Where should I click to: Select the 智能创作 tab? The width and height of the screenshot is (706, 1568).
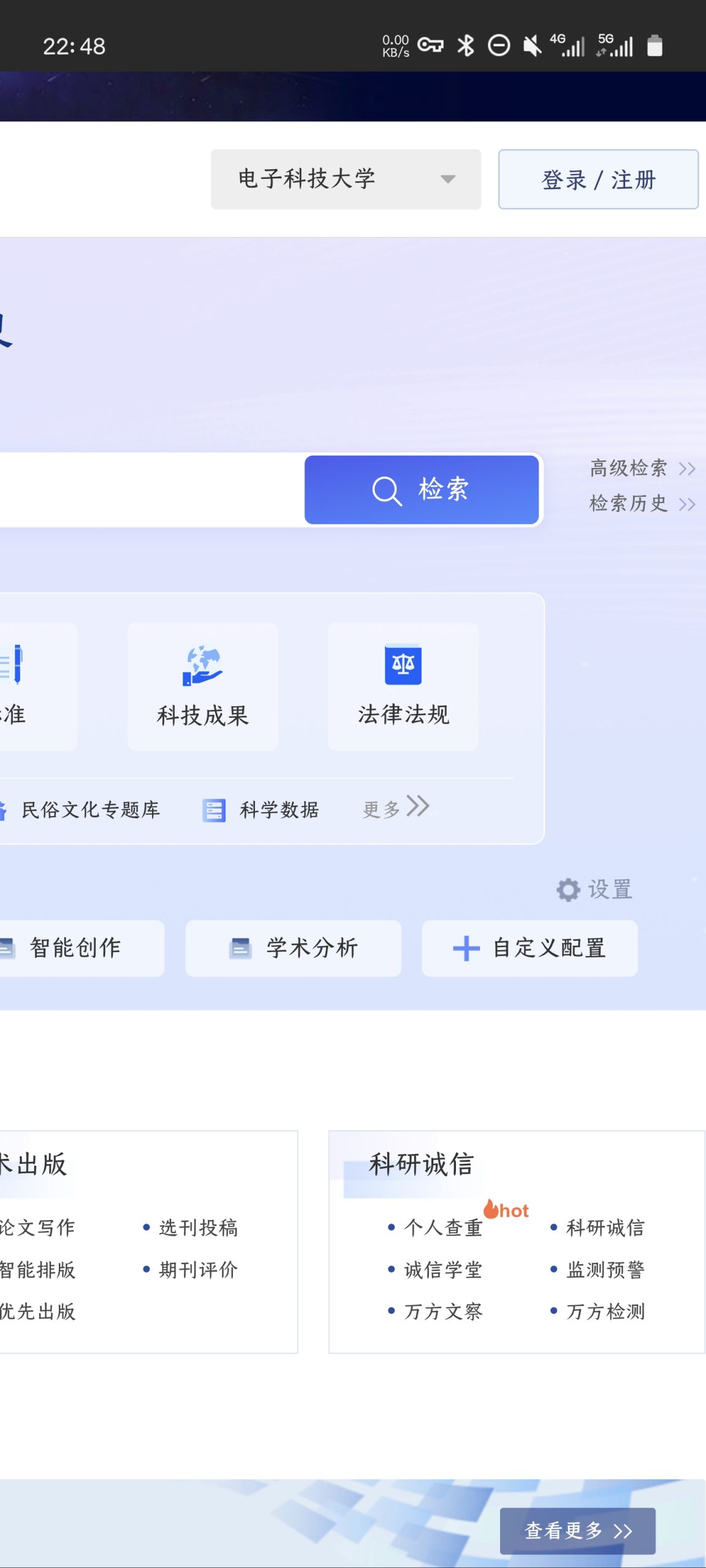pyautogui.click(x=75, y=948)
